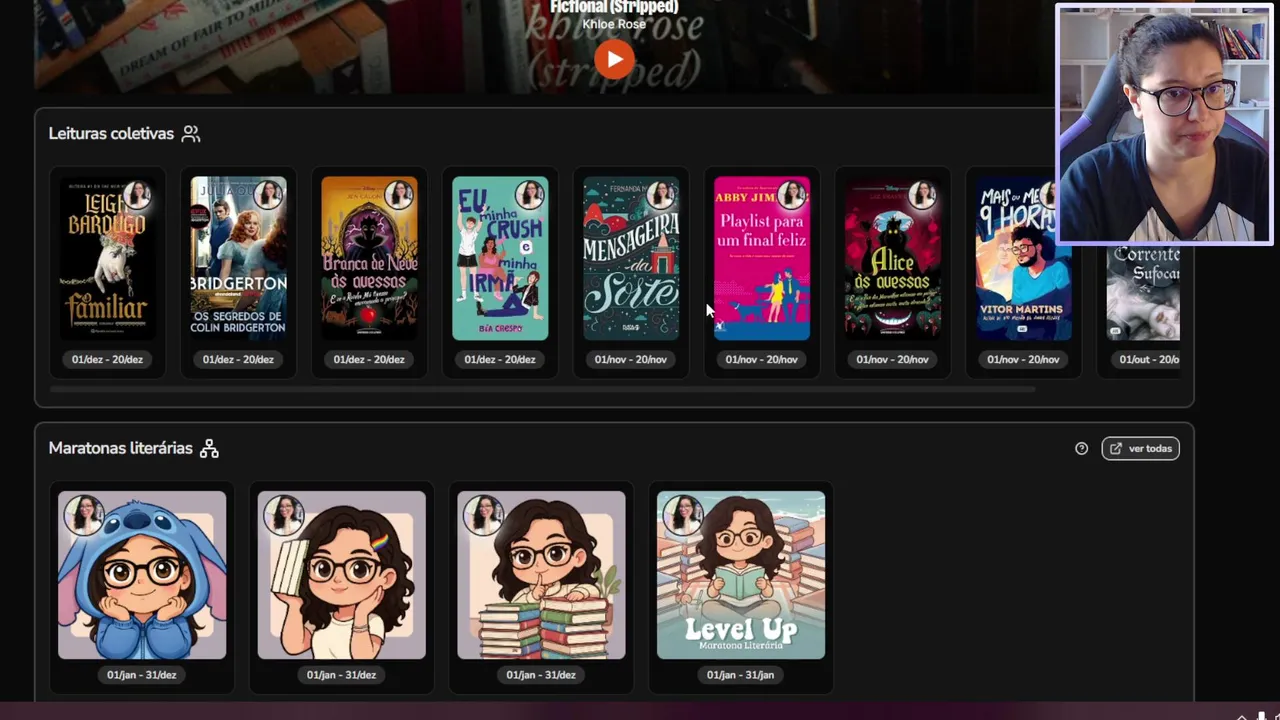Open Mensageira da Sorte book cover
This screenshot has width=1280, height=720.
pyautogui.click(x=631, y=259)
